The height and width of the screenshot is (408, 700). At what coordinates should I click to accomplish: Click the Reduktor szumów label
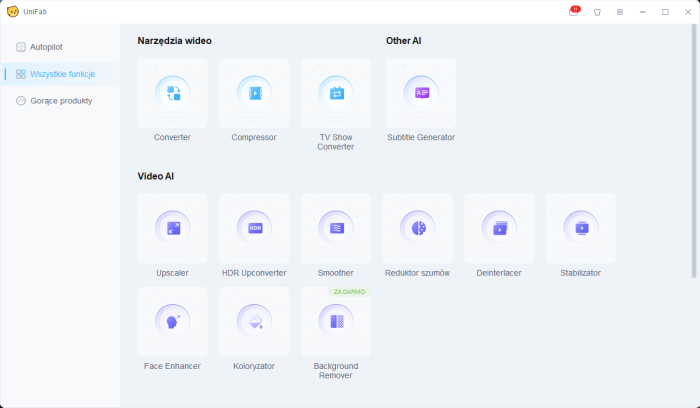tap(417, 273)
